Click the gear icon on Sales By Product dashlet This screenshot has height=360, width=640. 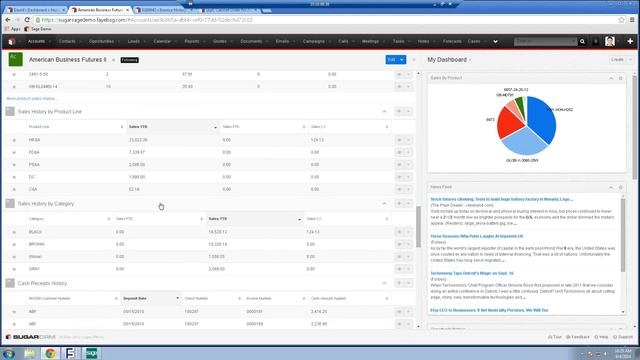point(620,78)
